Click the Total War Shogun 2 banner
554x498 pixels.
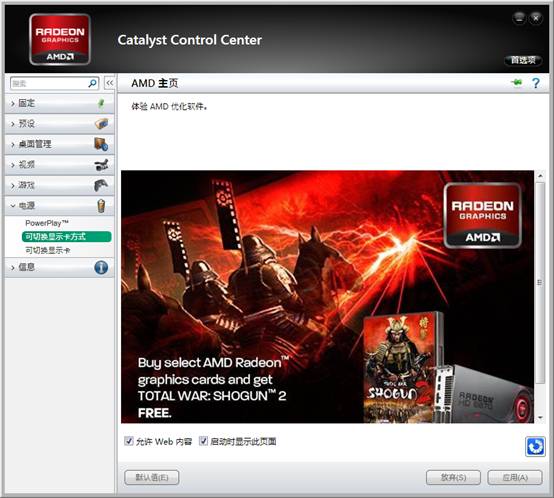[328, 297]
